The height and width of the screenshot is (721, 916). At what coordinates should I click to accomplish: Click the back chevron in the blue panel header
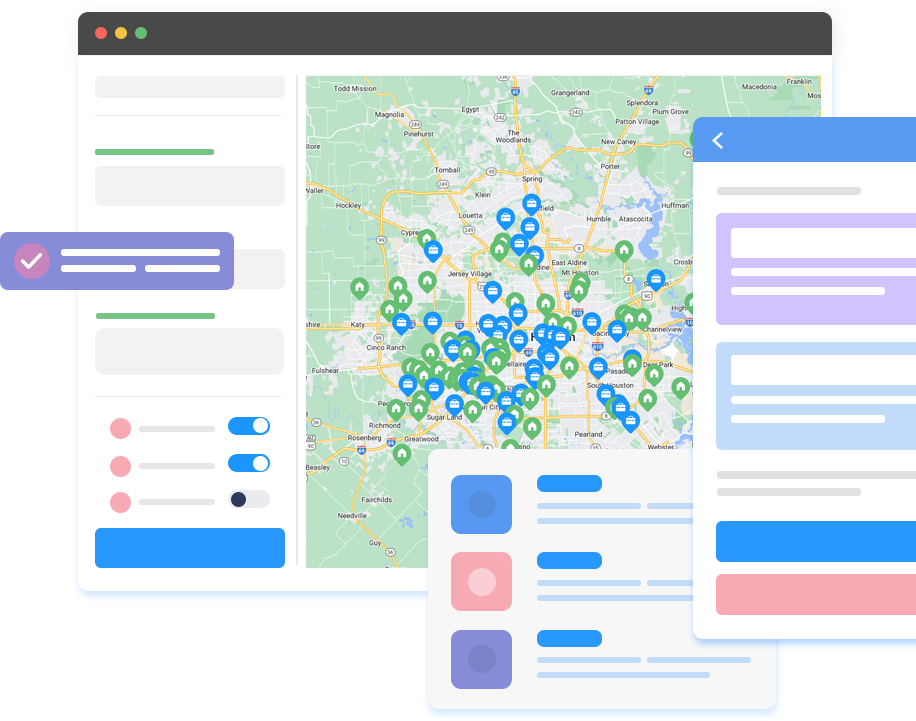tap(717, 141)
